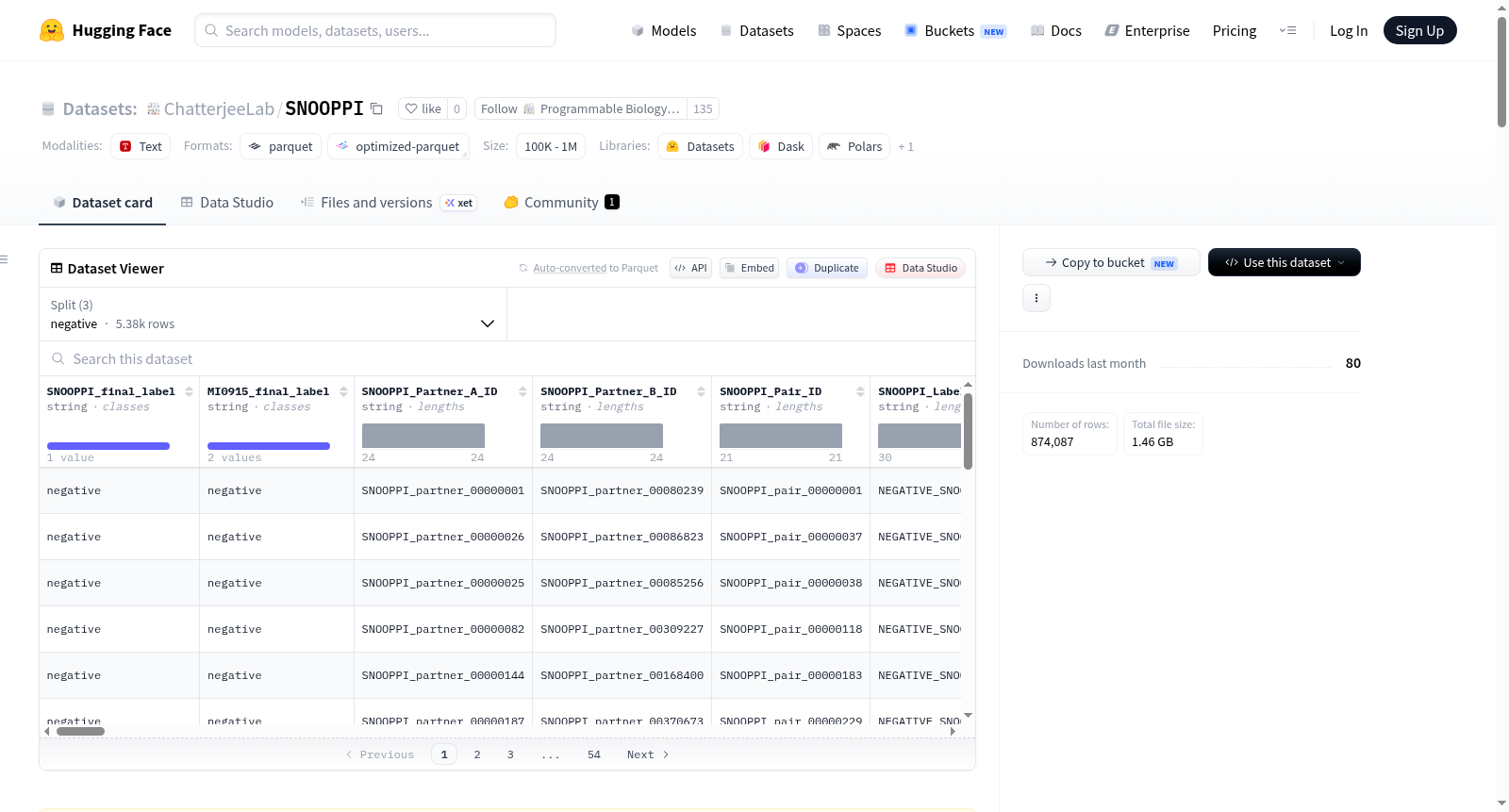This screenshot has width=1509, height=812.
Task: Open the Files and versions tab
Action: (389, 203)
